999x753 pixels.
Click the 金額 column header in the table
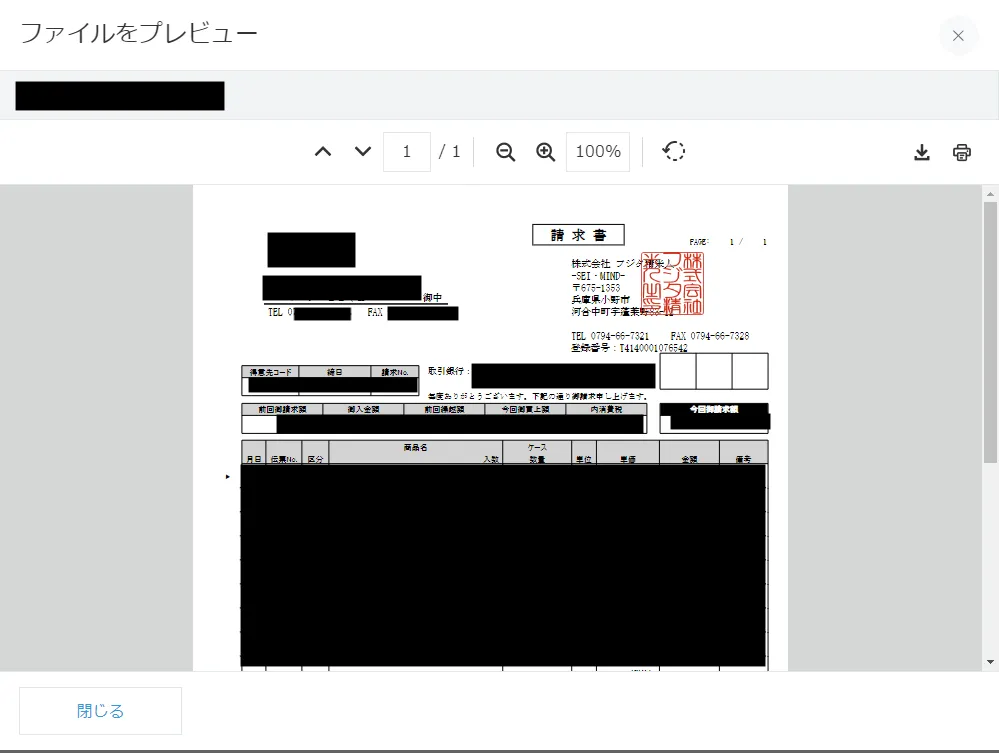689,459
